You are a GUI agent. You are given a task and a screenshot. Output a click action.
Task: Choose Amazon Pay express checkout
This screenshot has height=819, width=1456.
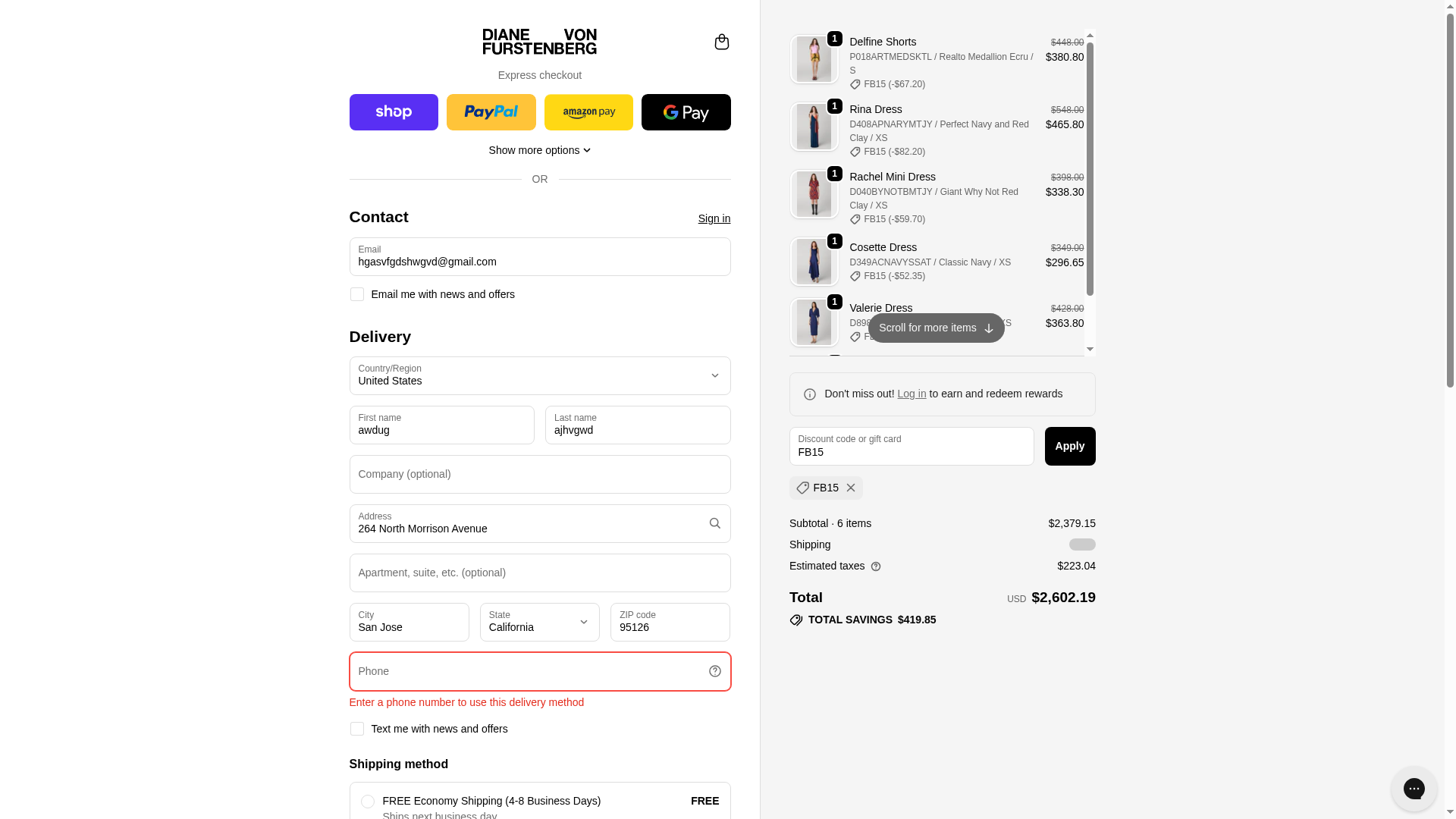pos(588,112)
